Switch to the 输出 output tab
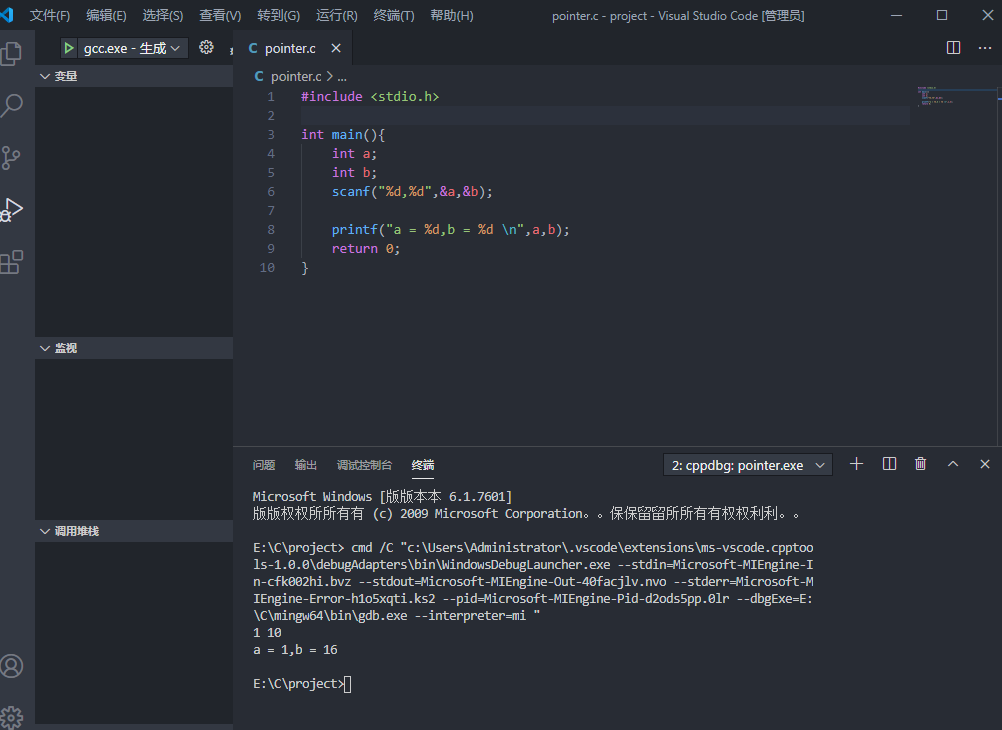 click(305, 465)
